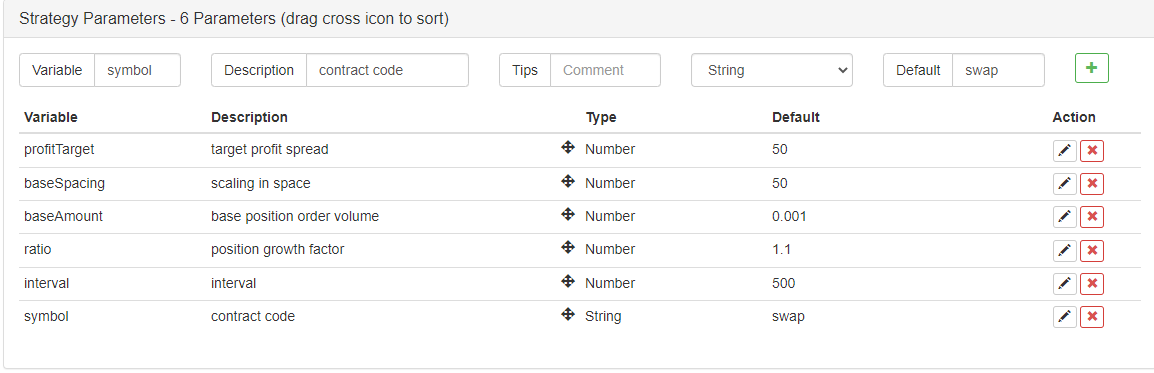
Task: Edit the symbol parameter row
Action: 1064,317
